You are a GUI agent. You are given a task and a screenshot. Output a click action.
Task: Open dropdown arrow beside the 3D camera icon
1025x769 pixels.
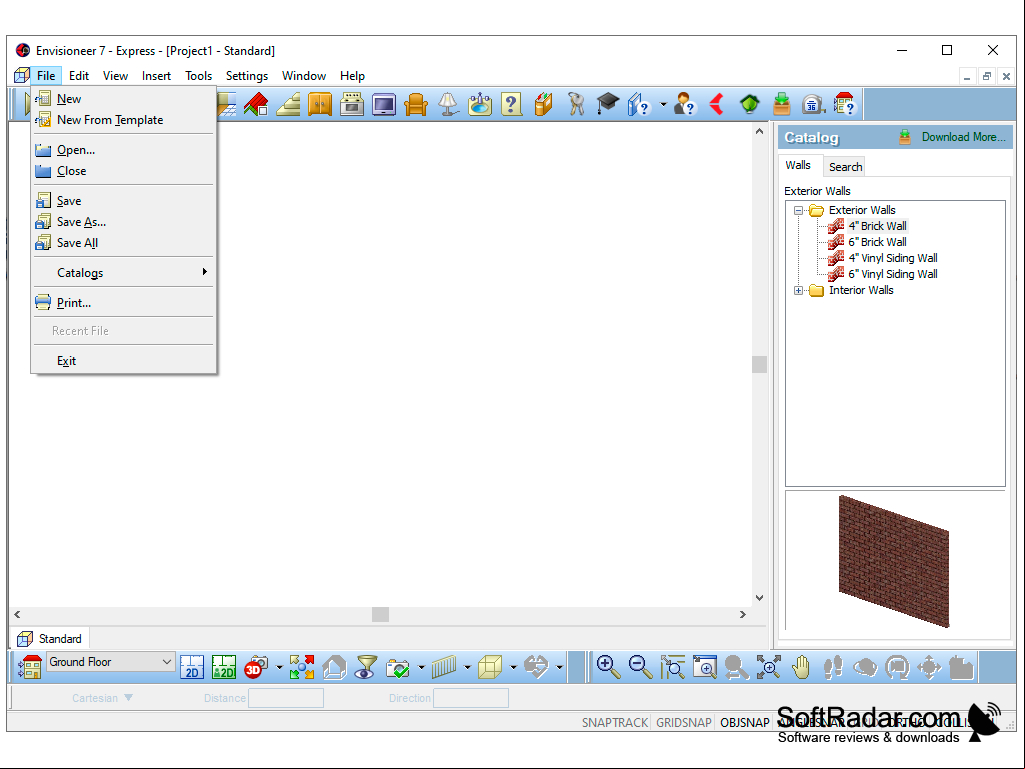pyautogui.click(x=279, y=668)
